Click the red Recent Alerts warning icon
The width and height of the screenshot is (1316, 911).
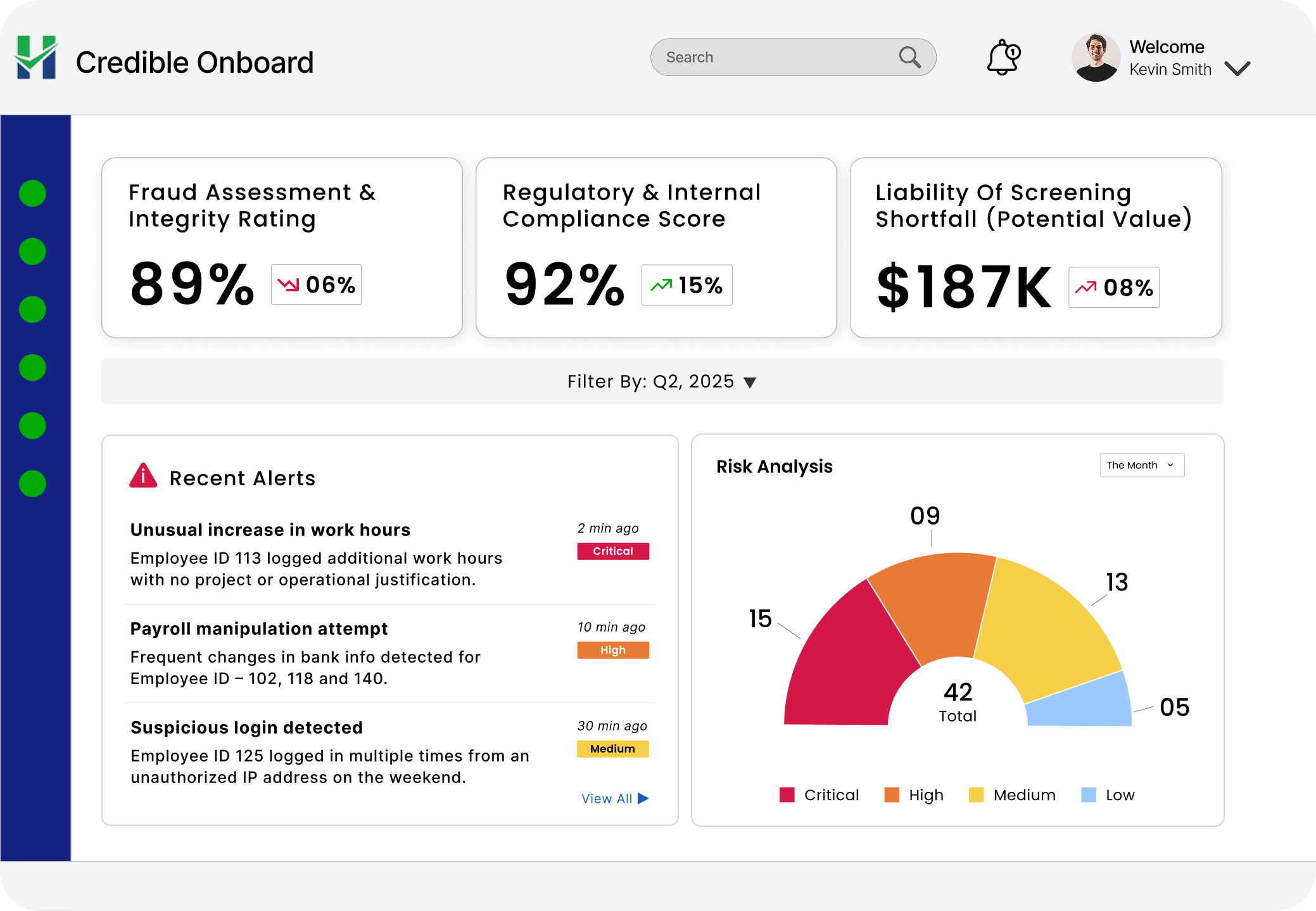point(143,476)
